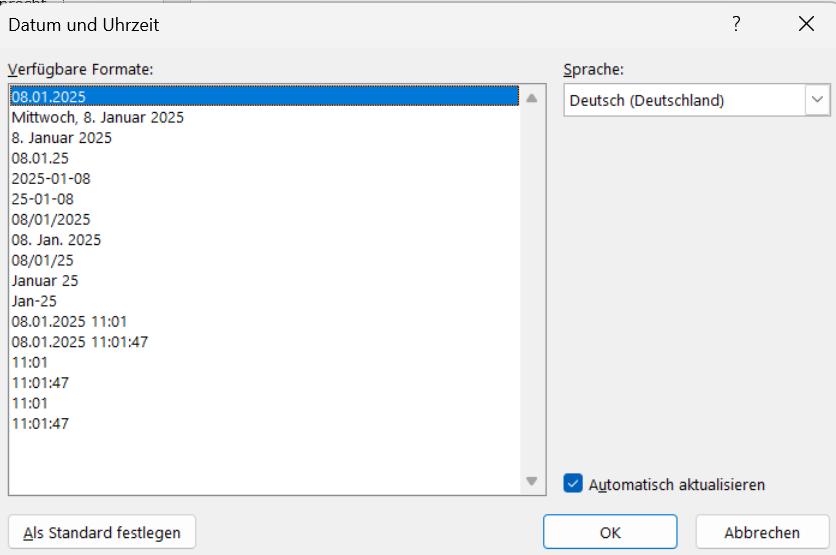Click the format list scroll up arrow
The image size is (836, 555).
click(x=532, y=98)
